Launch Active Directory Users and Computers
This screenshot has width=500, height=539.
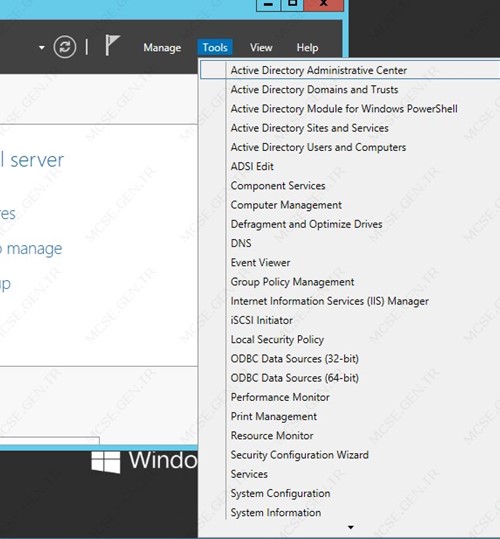[318, 147]
